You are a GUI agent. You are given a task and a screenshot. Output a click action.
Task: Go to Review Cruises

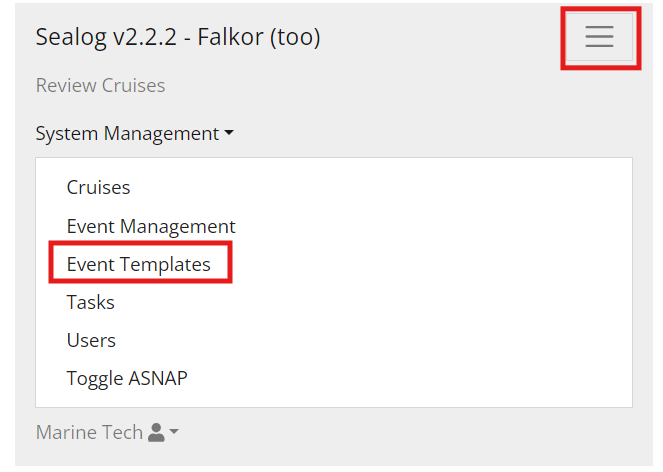[100, 85]
